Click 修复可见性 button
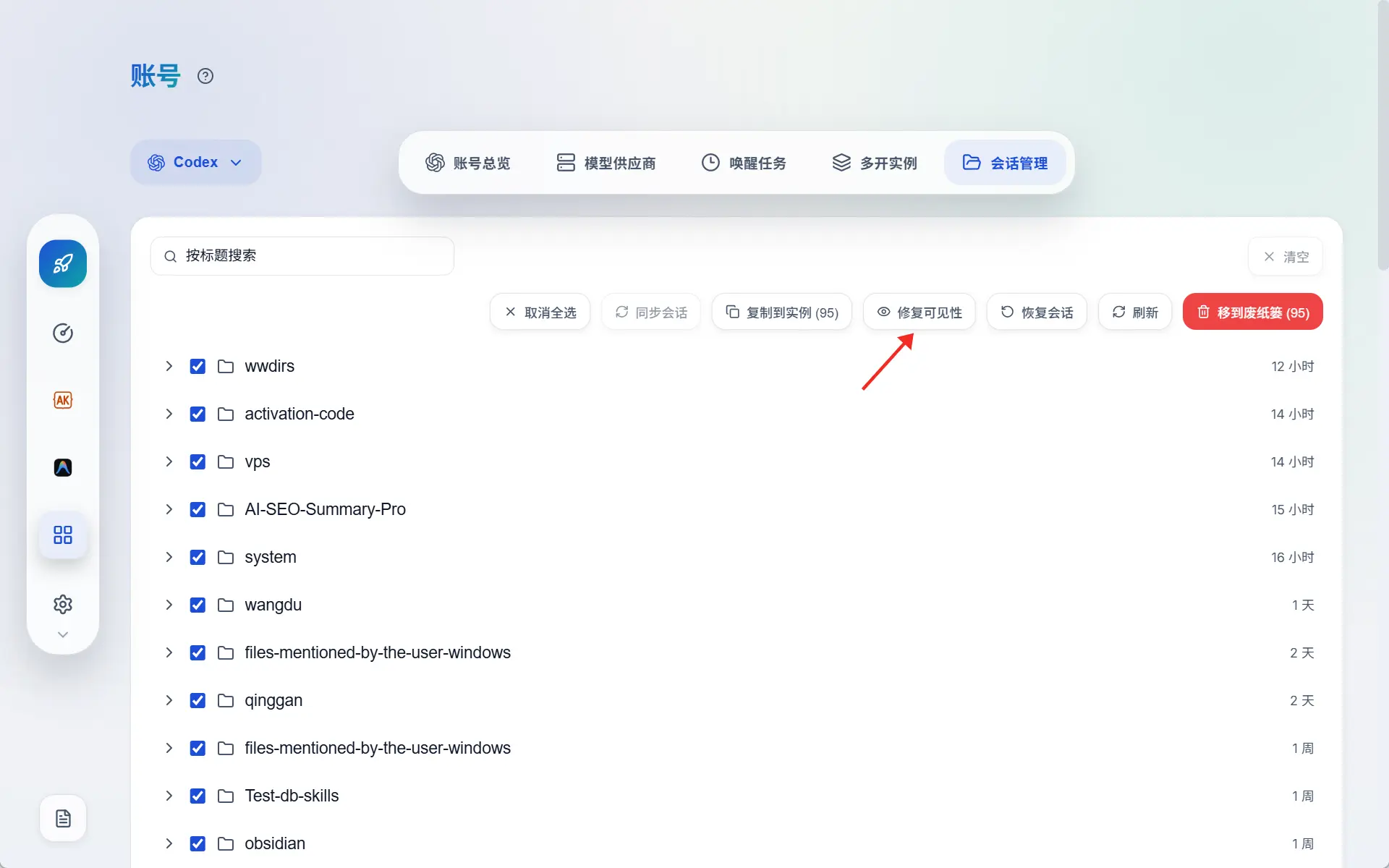The image size is (1389, 868). [919, 312]
